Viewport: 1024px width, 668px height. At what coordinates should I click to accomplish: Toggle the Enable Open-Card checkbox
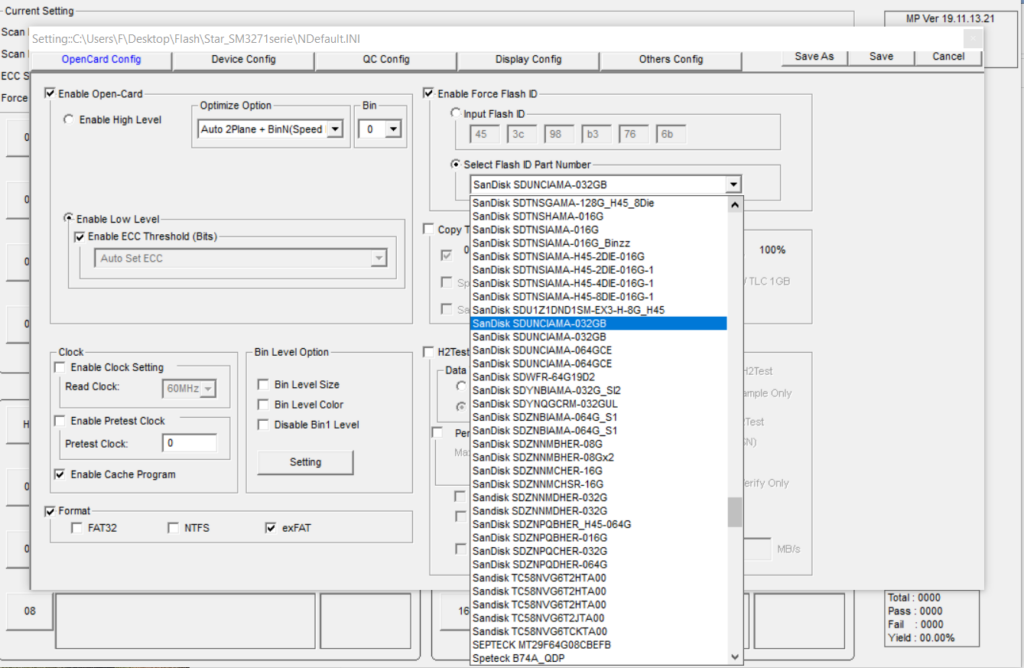tap(50, 93)
